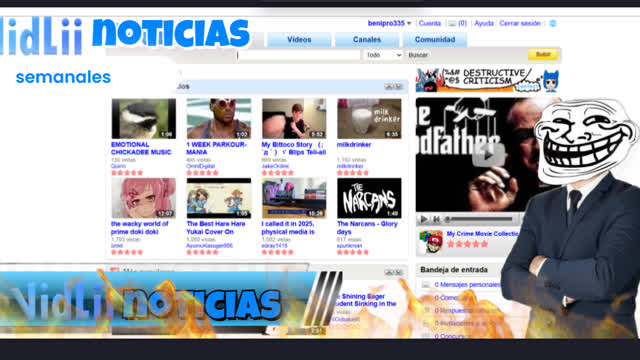Switch to the Canales tab

click(x=367, y=40)
